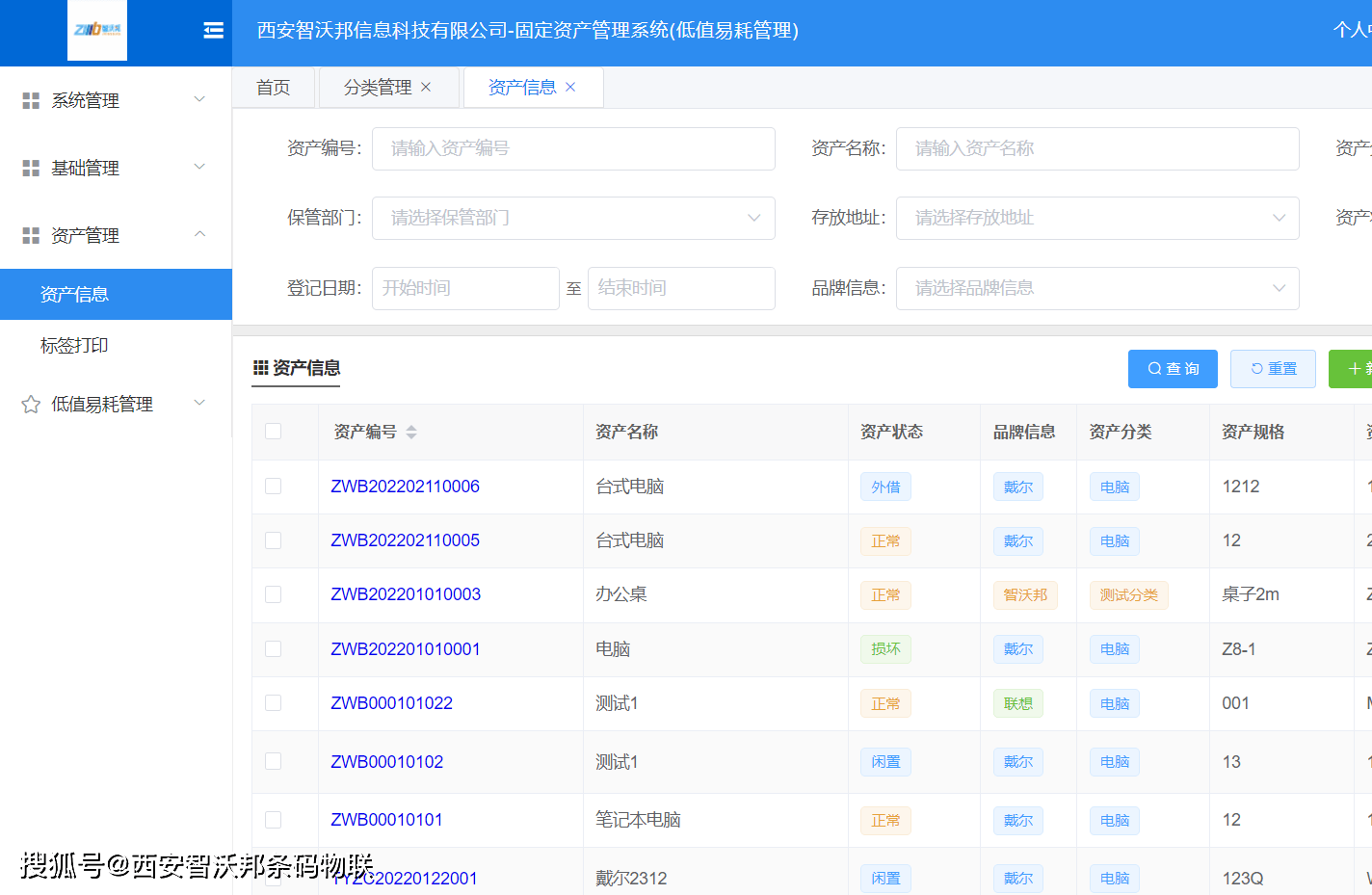The width and height of the screenshot is (1372, 895).
Task: Click the 开始时间 date field
Action: (465, 288)
